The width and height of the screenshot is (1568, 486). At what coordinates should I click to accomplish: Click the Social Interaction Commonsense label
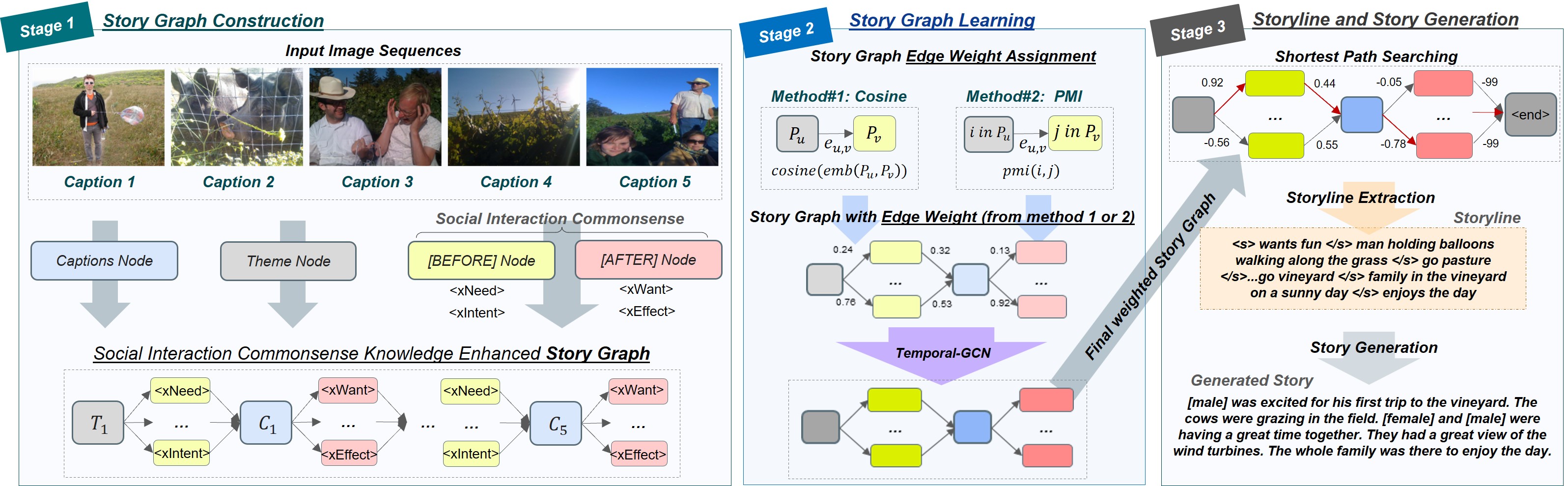[560, 219]
